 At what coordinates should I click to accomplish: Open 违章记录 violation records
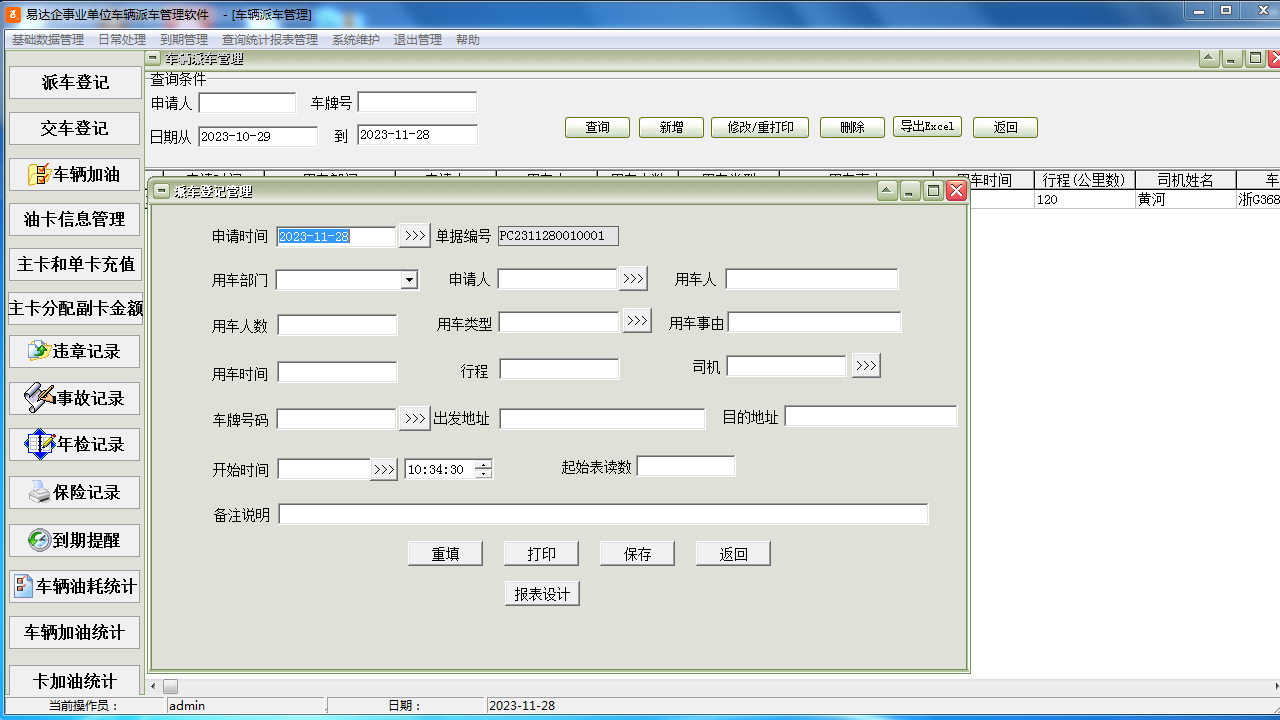coord(75,351)
